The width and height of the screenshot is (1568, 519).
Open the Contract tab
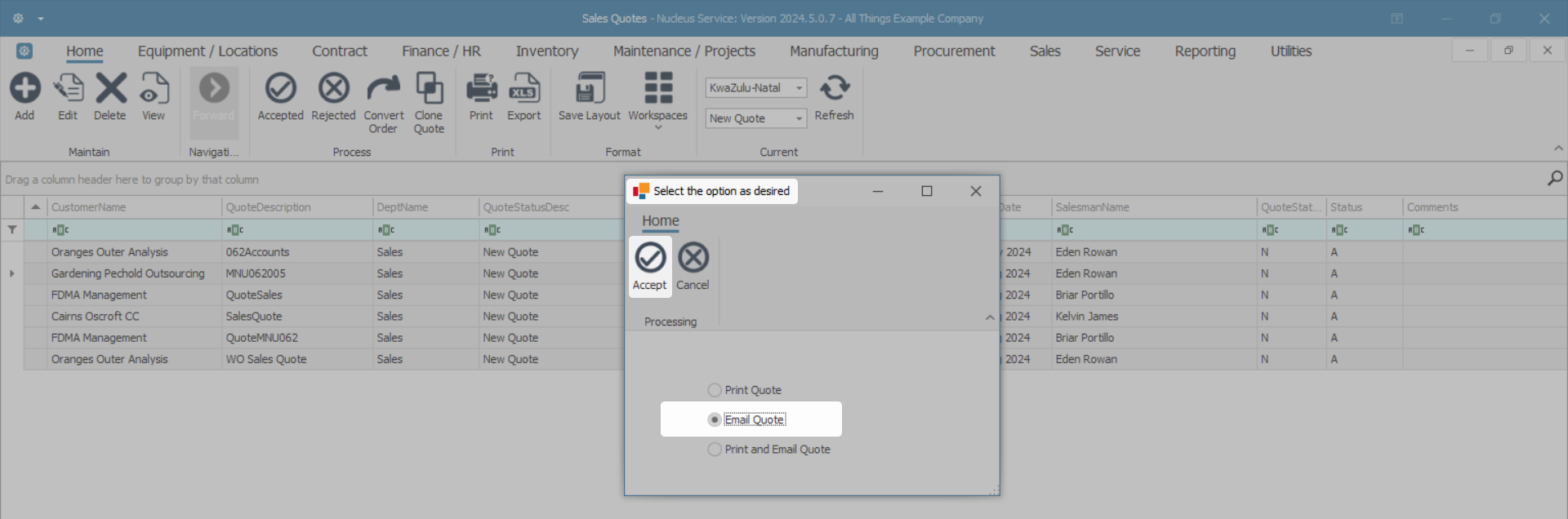click(x=340, y=51)
